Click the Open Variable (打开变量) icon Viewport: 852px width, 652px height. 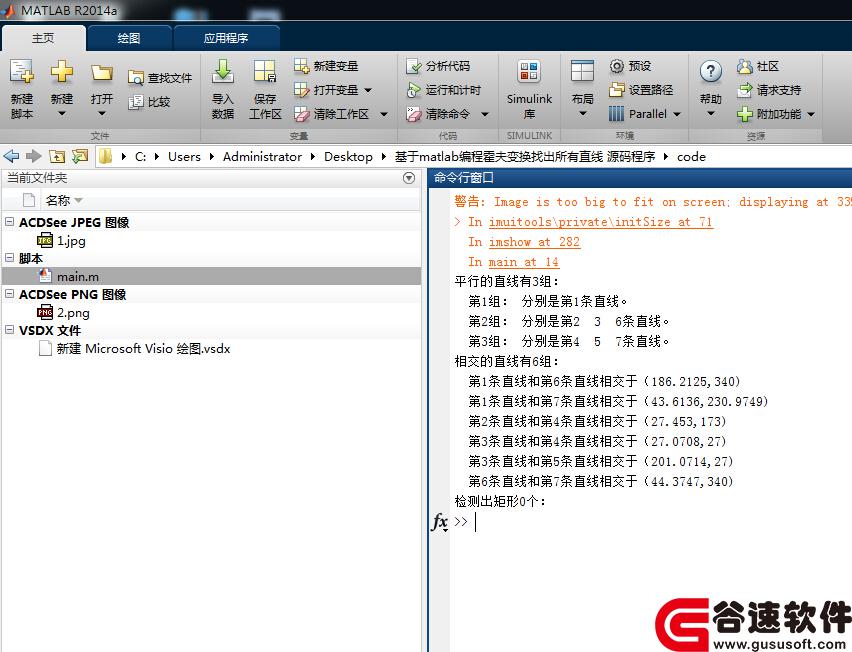point(301,90)
